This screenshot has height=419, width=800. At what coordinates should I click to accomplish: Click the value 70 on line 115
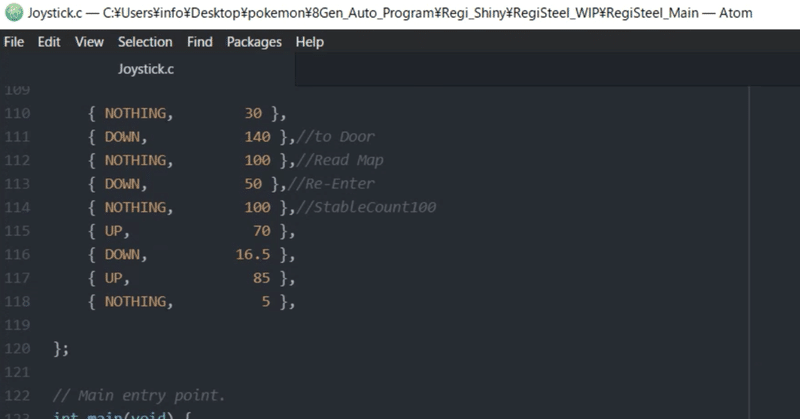click(262, 231)
